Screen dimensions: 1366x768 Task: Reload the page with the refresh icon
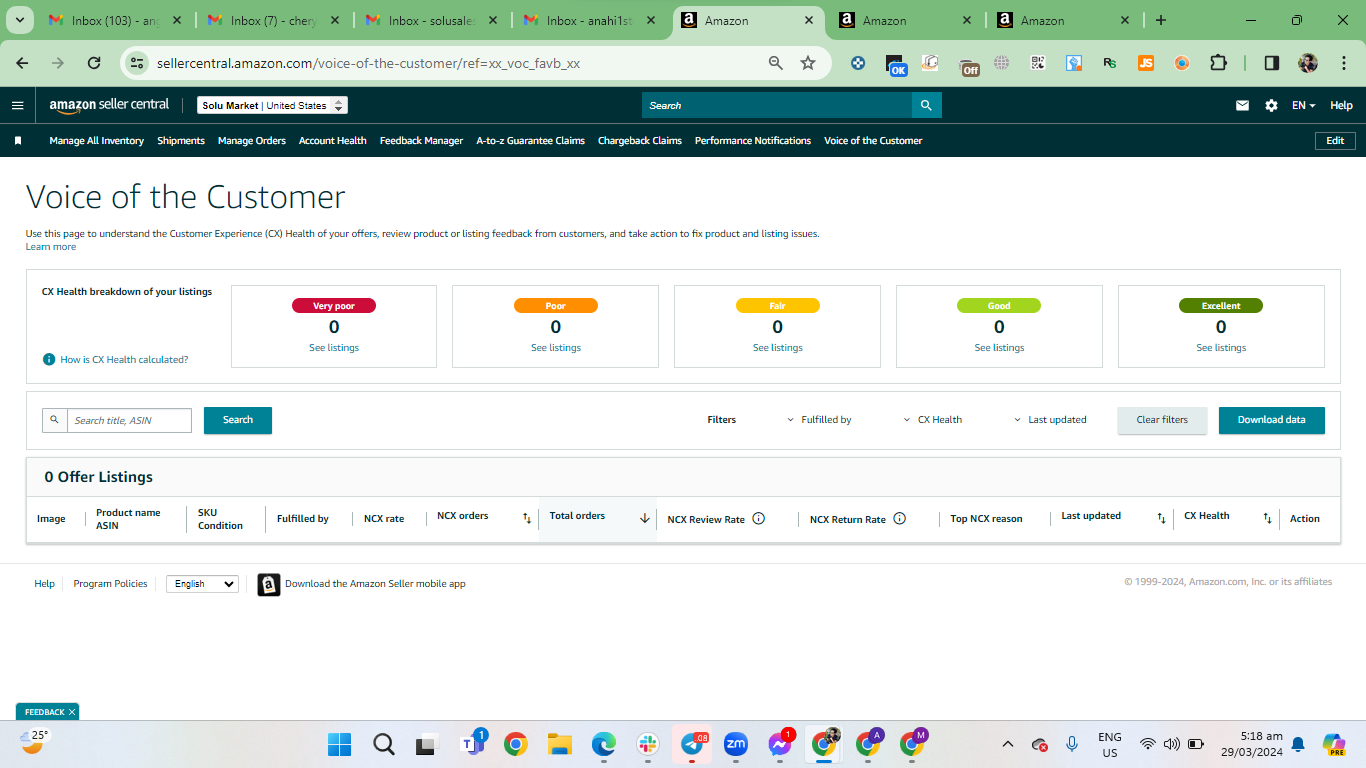[94, 63]
